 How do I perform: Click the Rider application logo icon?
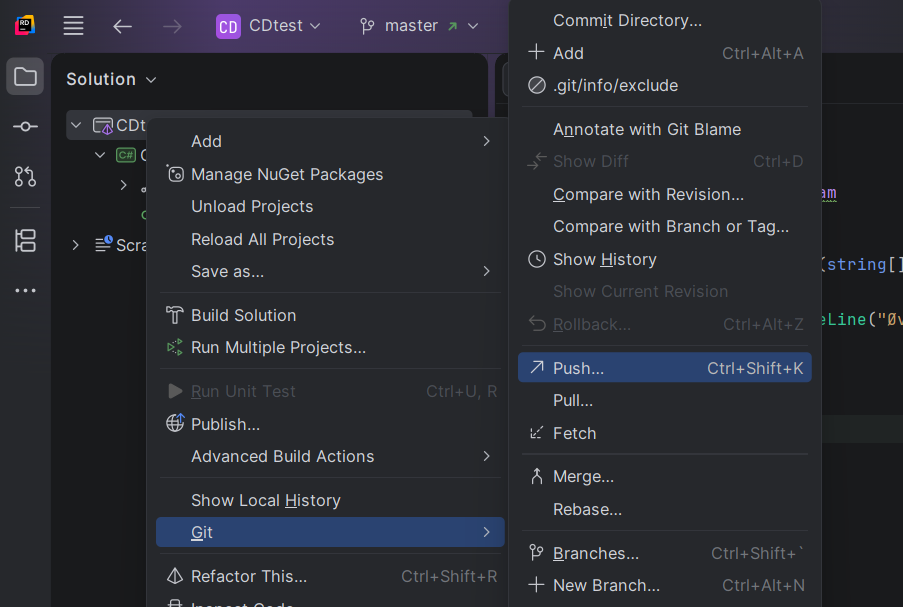(x=25, y=25)
